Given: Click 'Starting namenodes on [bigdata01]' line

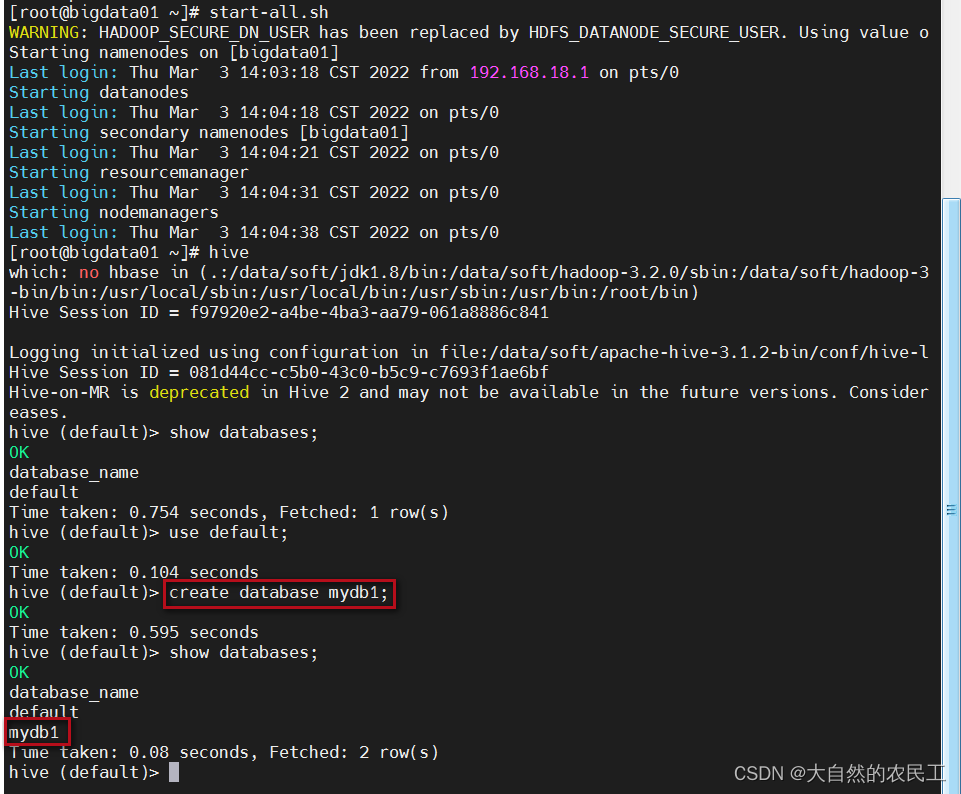Looking at the screenshot, I should (x=173, y=53).
